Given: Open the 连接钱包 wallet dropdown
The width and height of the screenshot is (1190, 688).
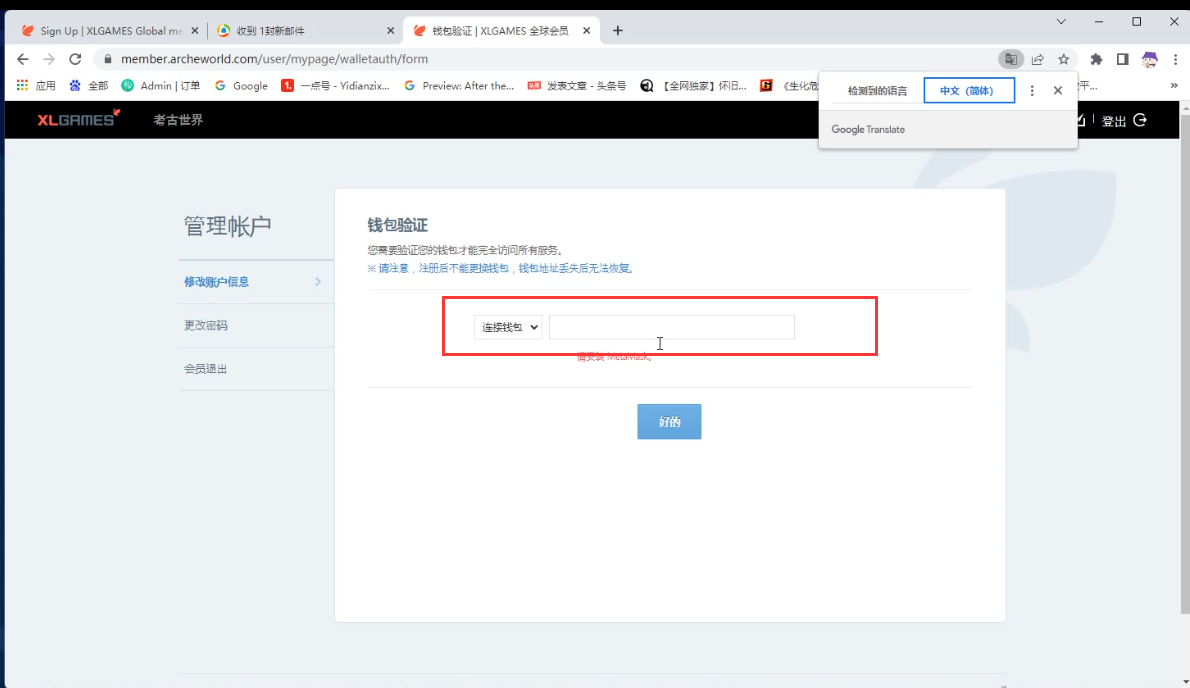Looking at the screenshot, I should coord(508,327).
